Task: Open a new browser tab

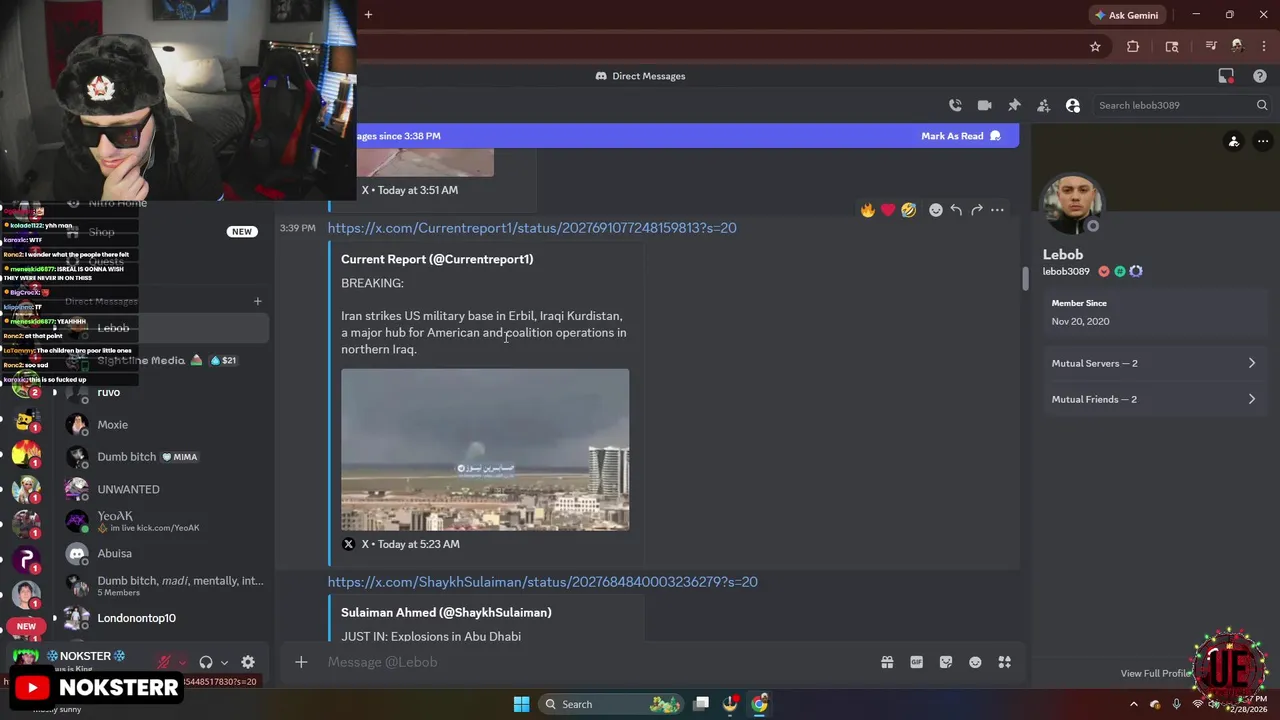Action: pyautogui.click(x=368, y=14)
